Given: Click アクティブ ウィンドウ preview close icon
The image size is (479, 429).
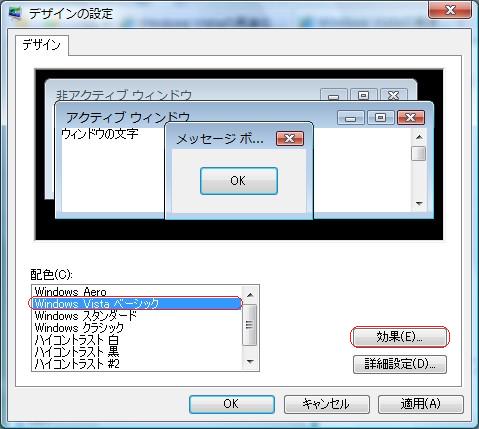Looking at the screenshot, I should pyautogui.click(x=411, y=118).
